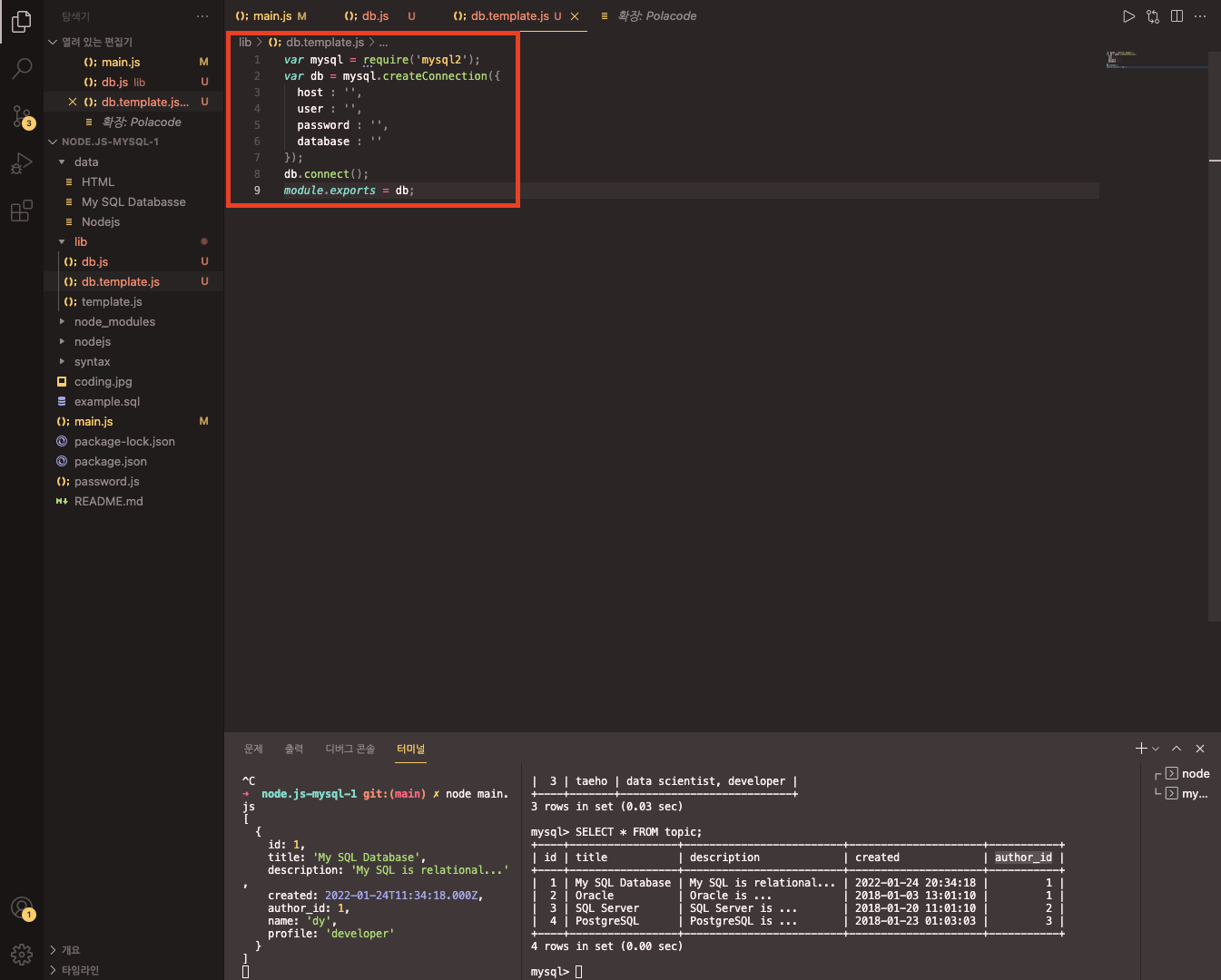The width and height of the screenshot is (1221, 980).
Task: Open the example.sql file
Action: tap(133, 401)
